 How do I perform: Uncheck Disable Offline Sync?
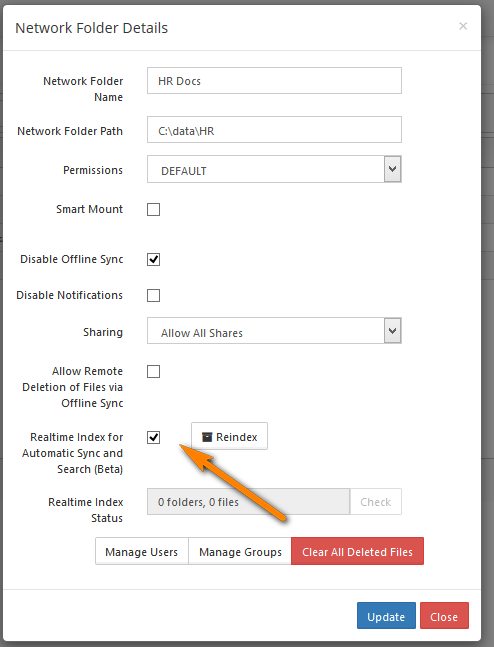click(x=154, y=259)
